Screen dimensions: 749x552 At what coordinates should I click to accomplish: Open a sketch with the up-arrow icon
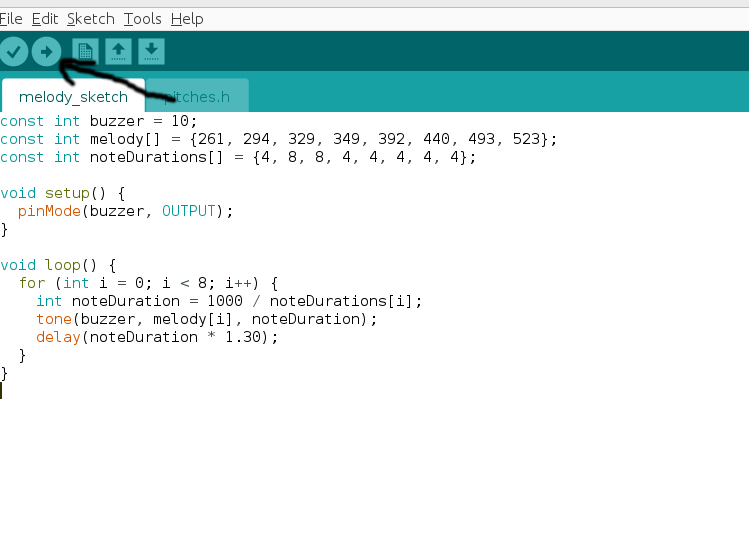click(118, 51)
